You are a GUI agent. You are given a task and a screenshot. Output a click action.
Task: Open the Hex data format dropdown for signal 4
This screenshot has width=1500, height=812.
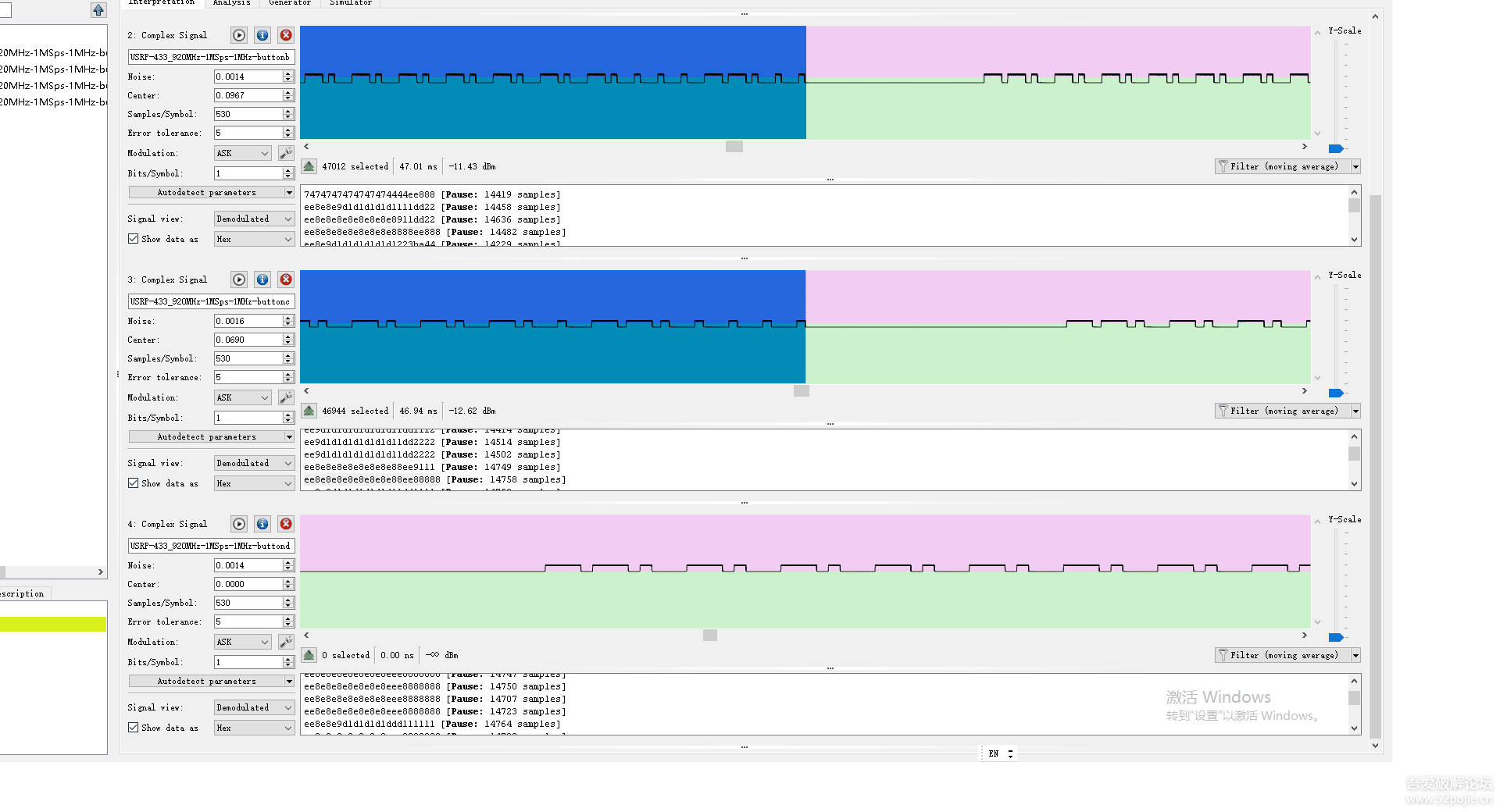point(254,728)
